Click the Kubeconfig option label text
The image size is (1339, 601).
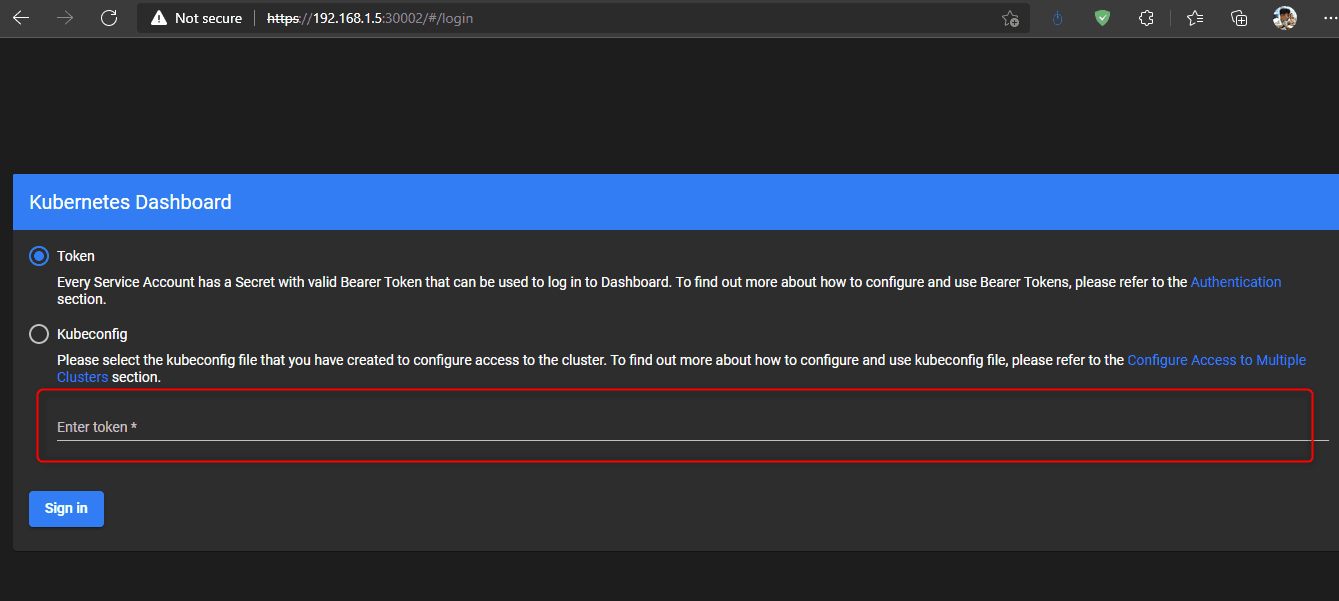pos(92,334)
